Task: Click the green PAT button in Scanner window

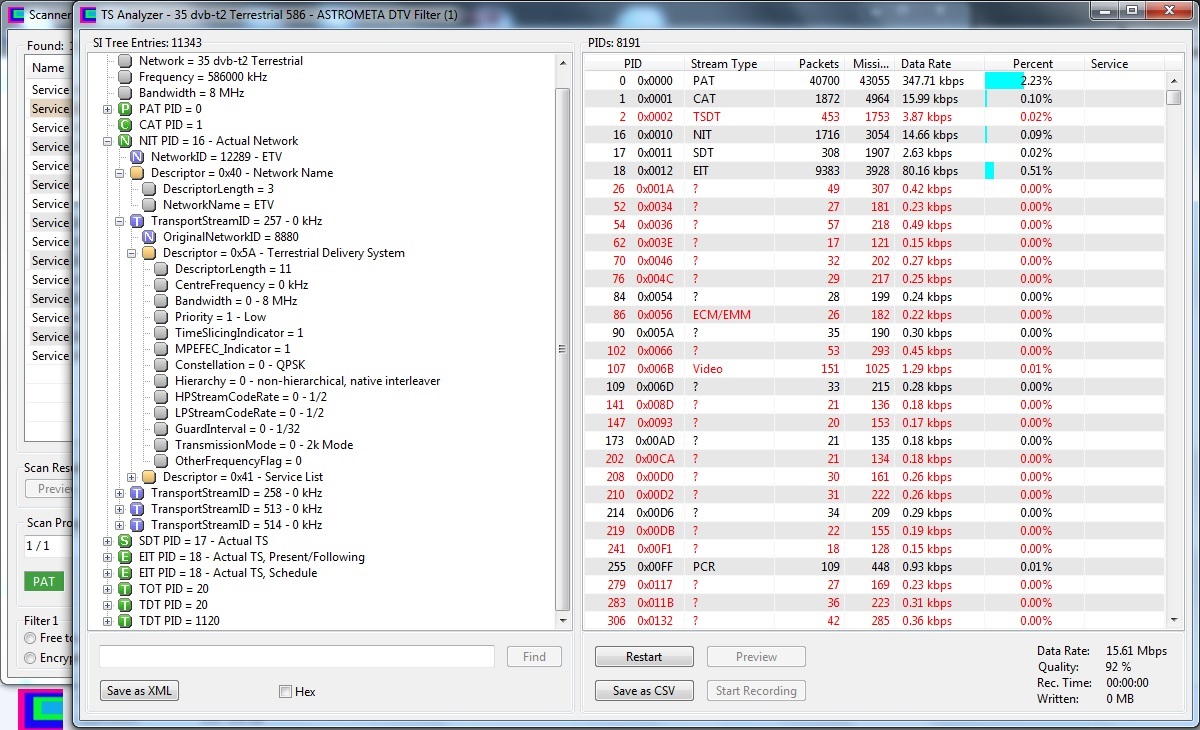Action: (x=44, y=581)
